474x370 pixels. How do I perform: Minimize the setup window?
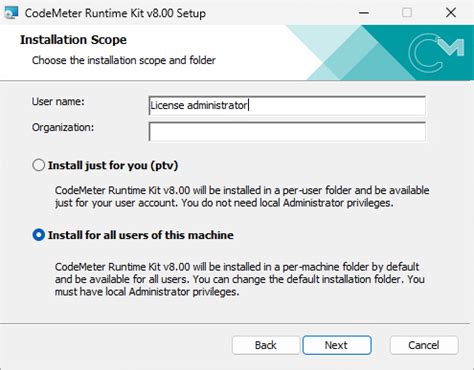(x=364, y=13)
